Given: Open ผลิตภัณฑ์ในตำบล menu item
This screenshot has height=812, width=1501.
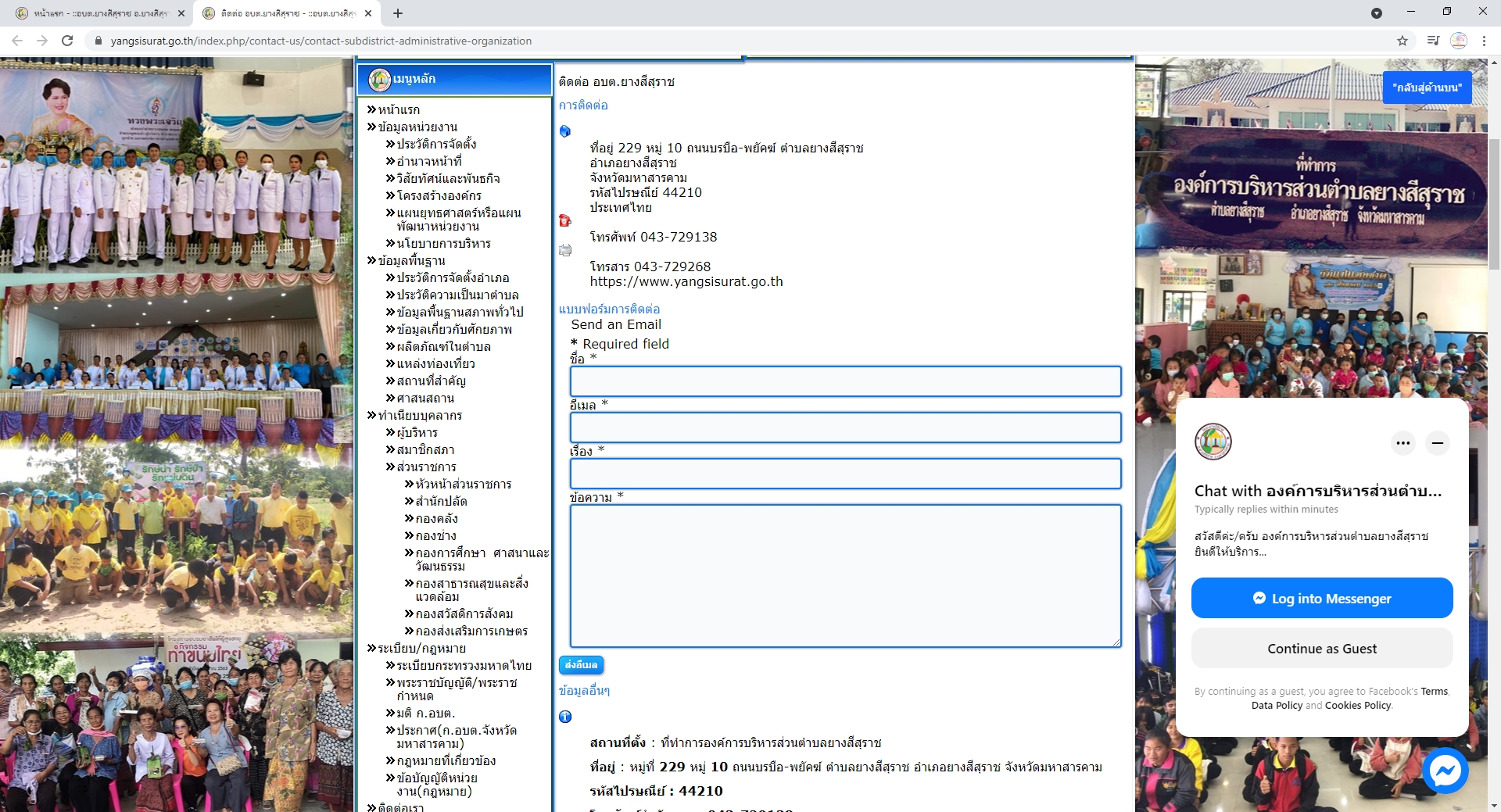Looking at the screenshot, I should point(443,346).
